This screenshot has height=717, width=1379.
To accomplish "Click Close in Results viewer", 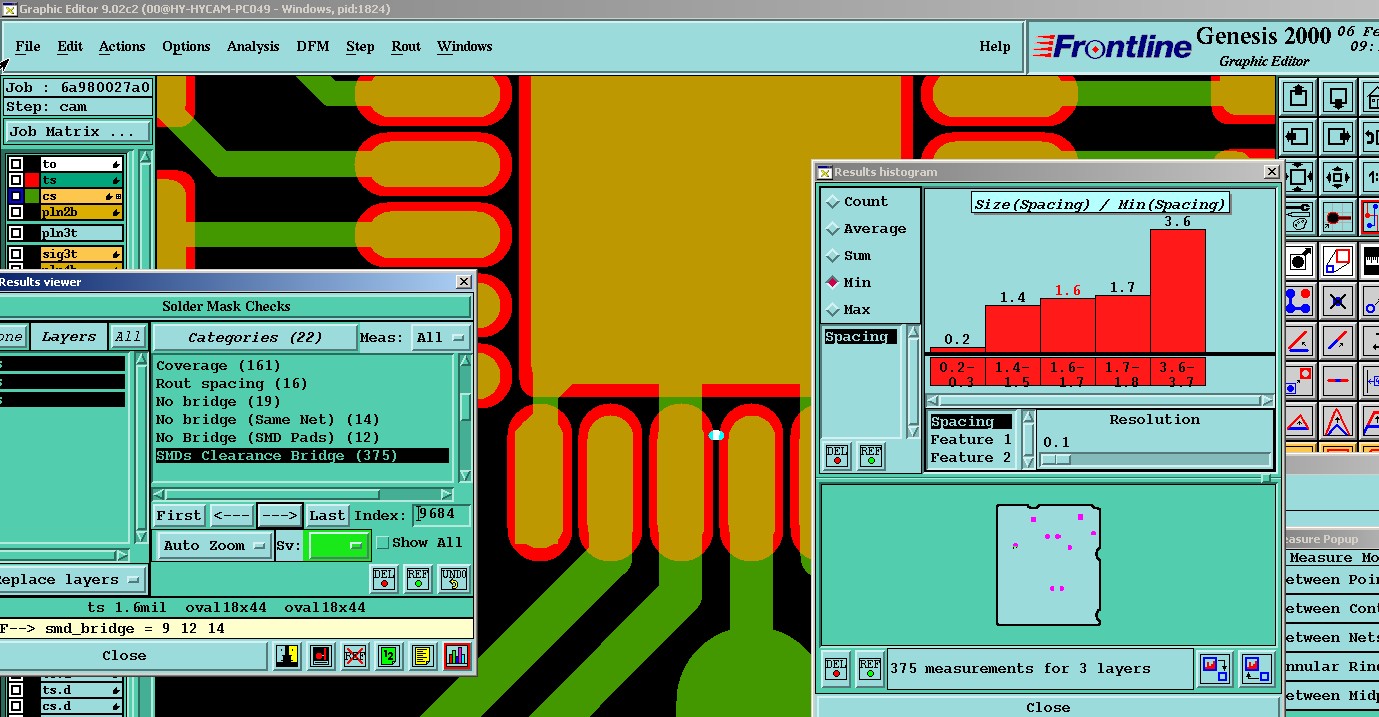I will point(124,656).
